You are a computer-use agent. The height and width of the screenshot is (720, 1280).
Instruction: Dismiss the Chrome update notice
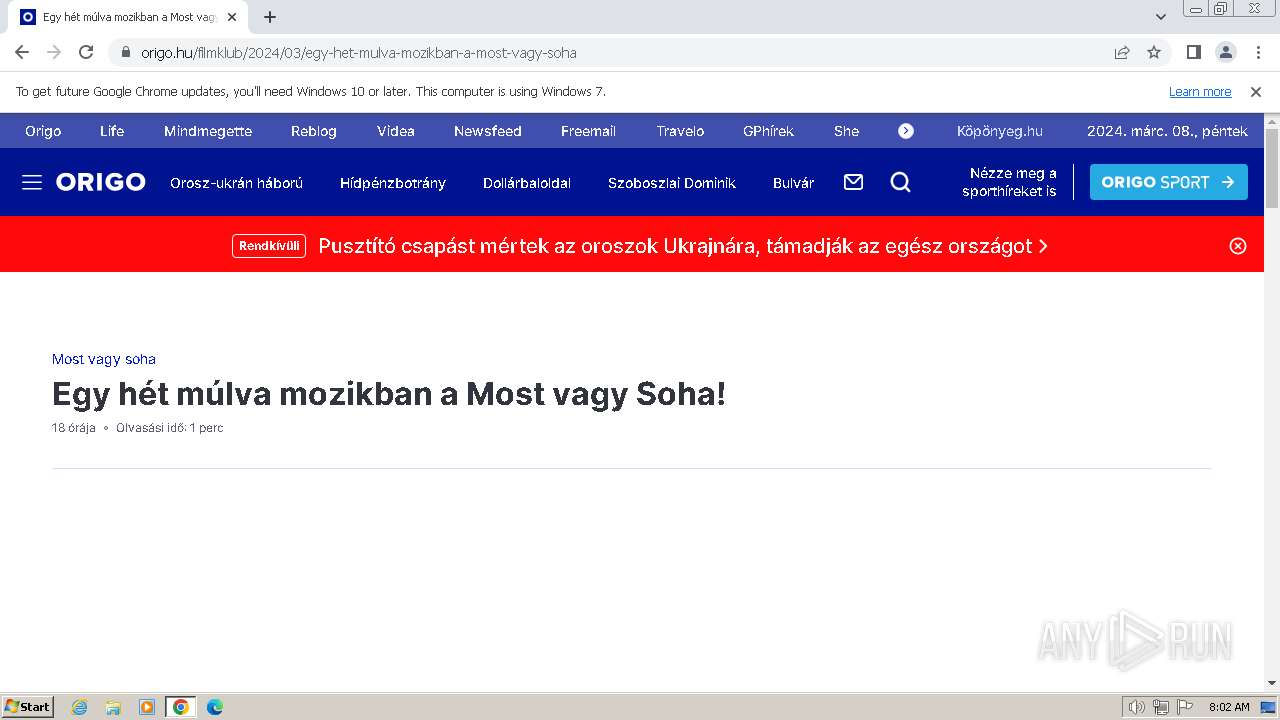(1256, 91)
